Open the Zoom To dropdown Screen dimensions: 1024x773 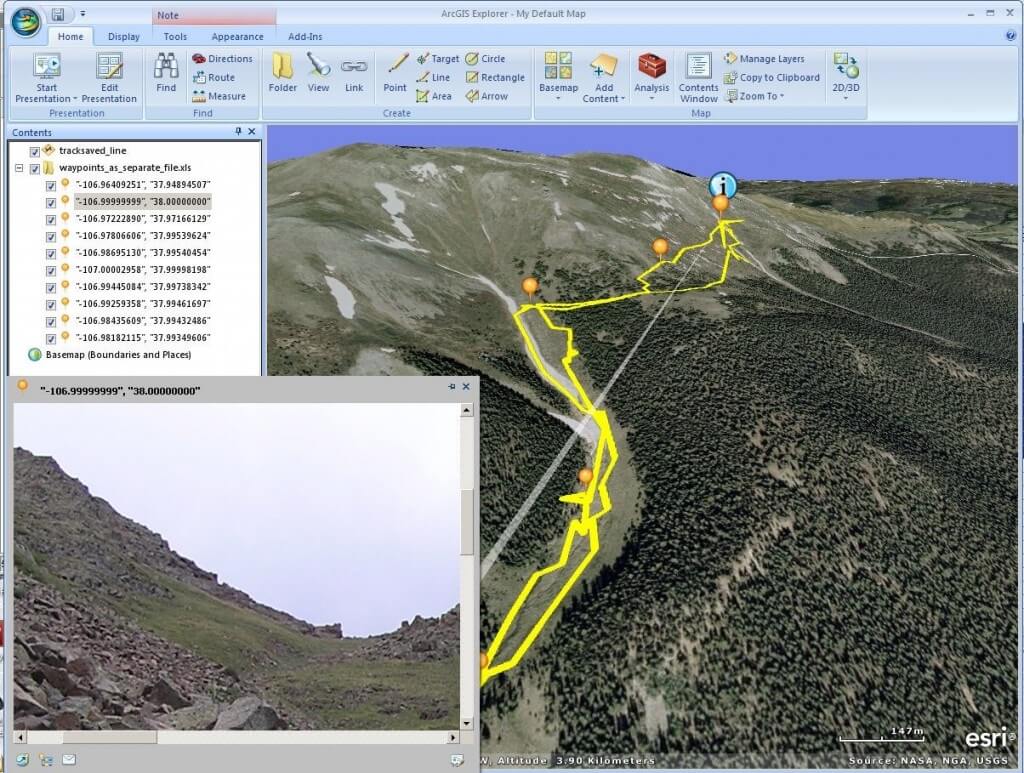755,96
